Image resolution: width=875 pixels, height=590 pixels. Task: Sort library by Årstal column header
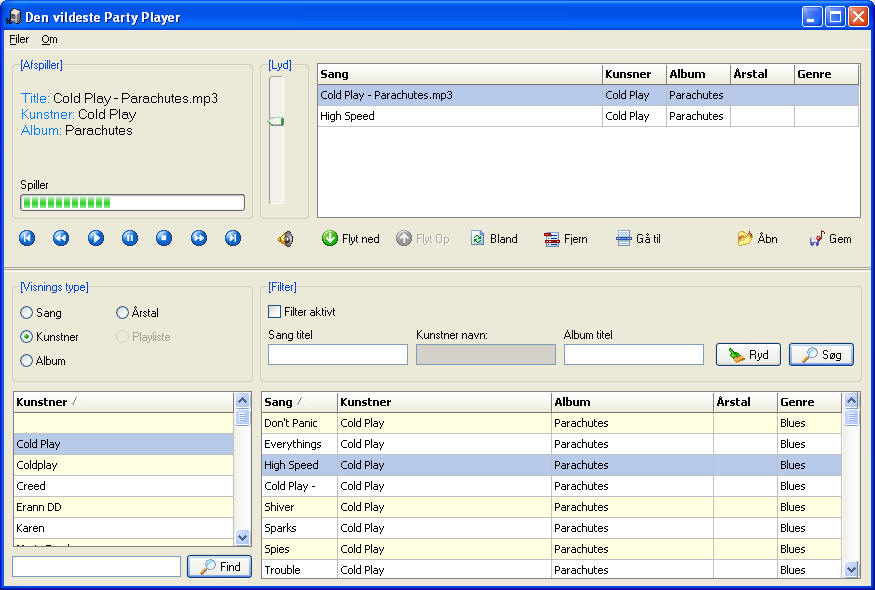[746, 402]
